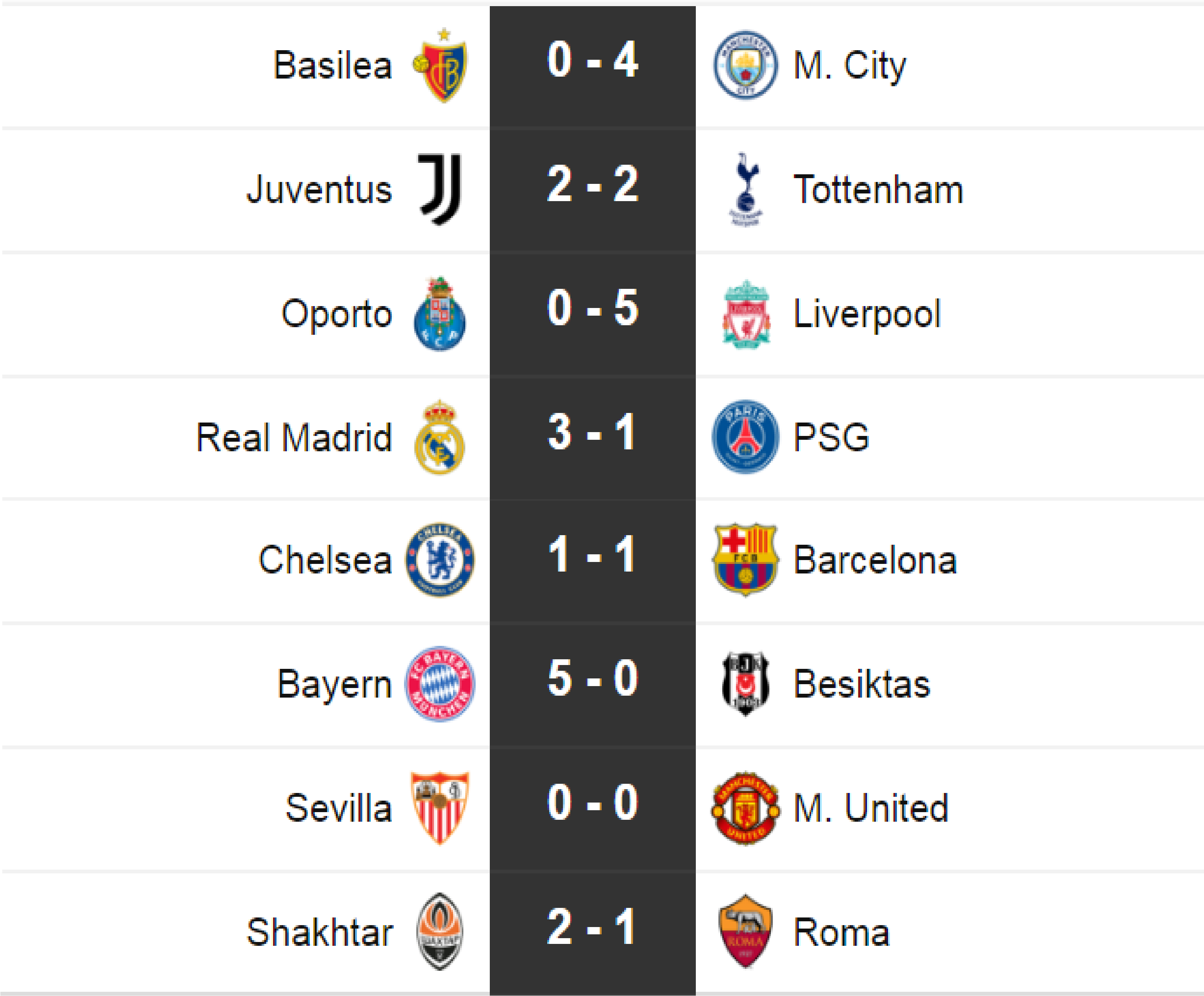Click the Tottenham cockerel crest
This screenshot has width=1204, height=996.
click(x=745, y=189)
